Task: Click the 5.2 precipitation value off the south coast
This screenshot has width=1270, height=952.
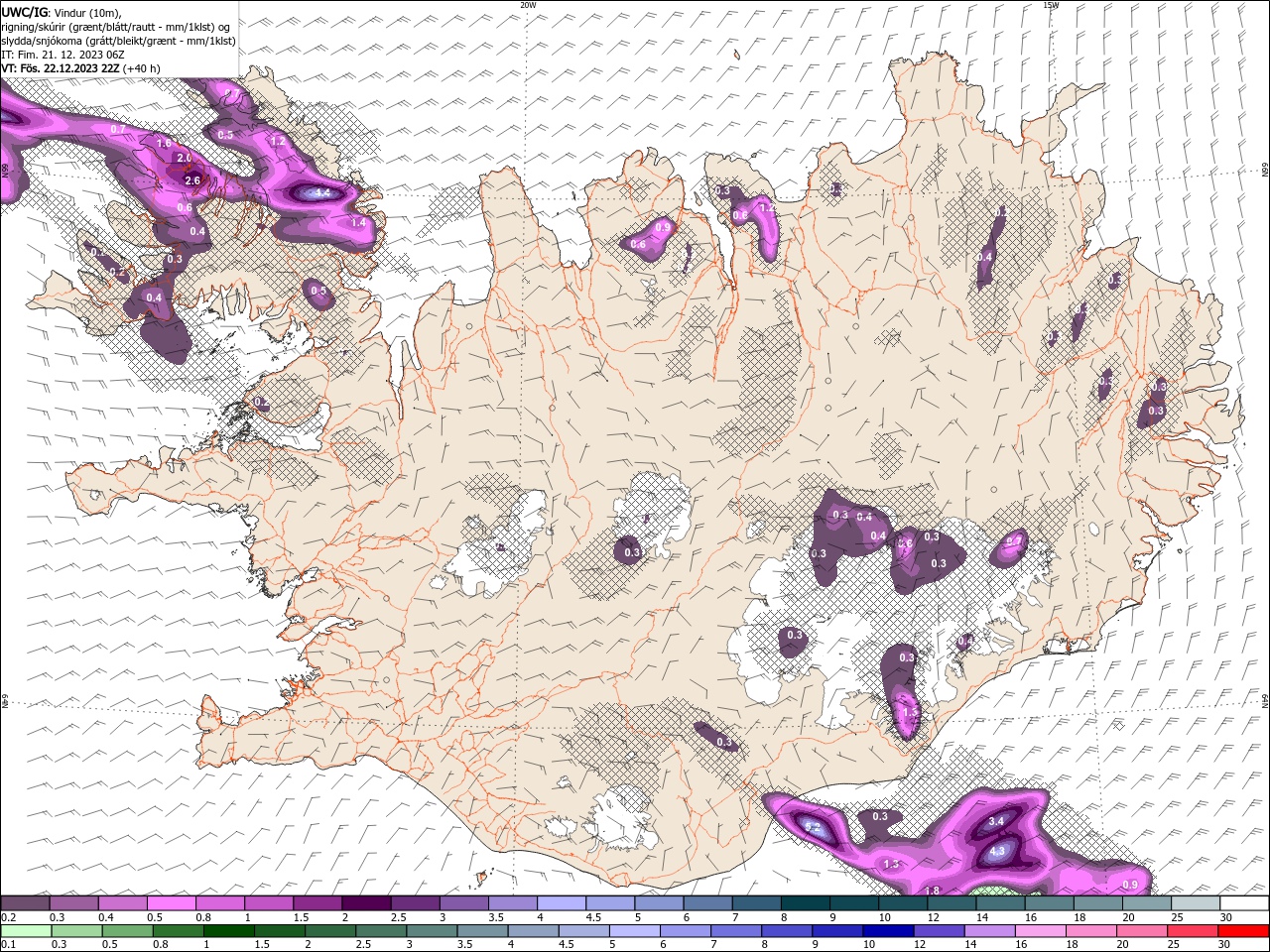Action: pos(812,826)
